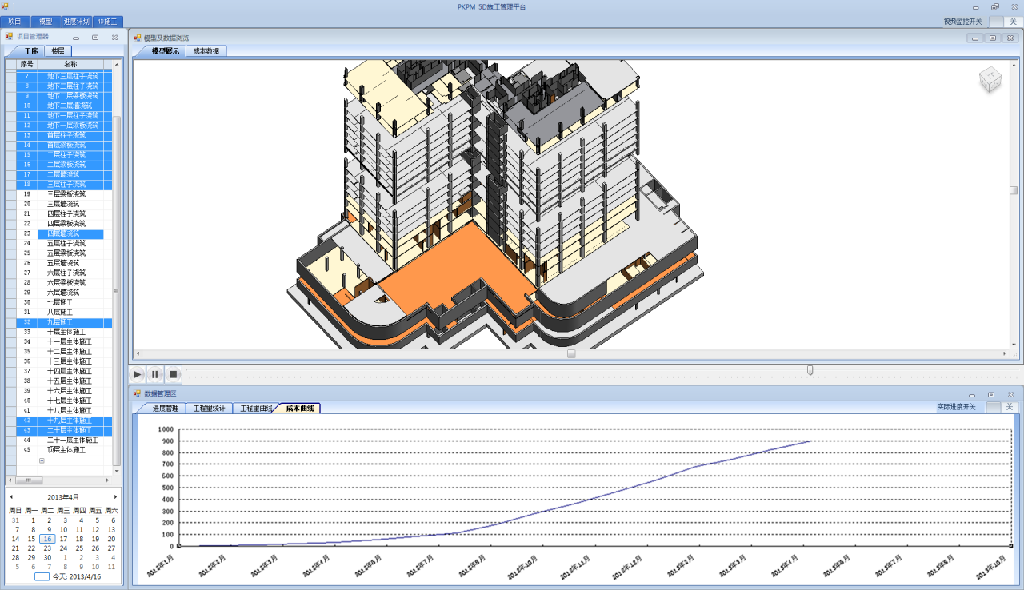Select row 33 十层主体施工

click(64, 332)
